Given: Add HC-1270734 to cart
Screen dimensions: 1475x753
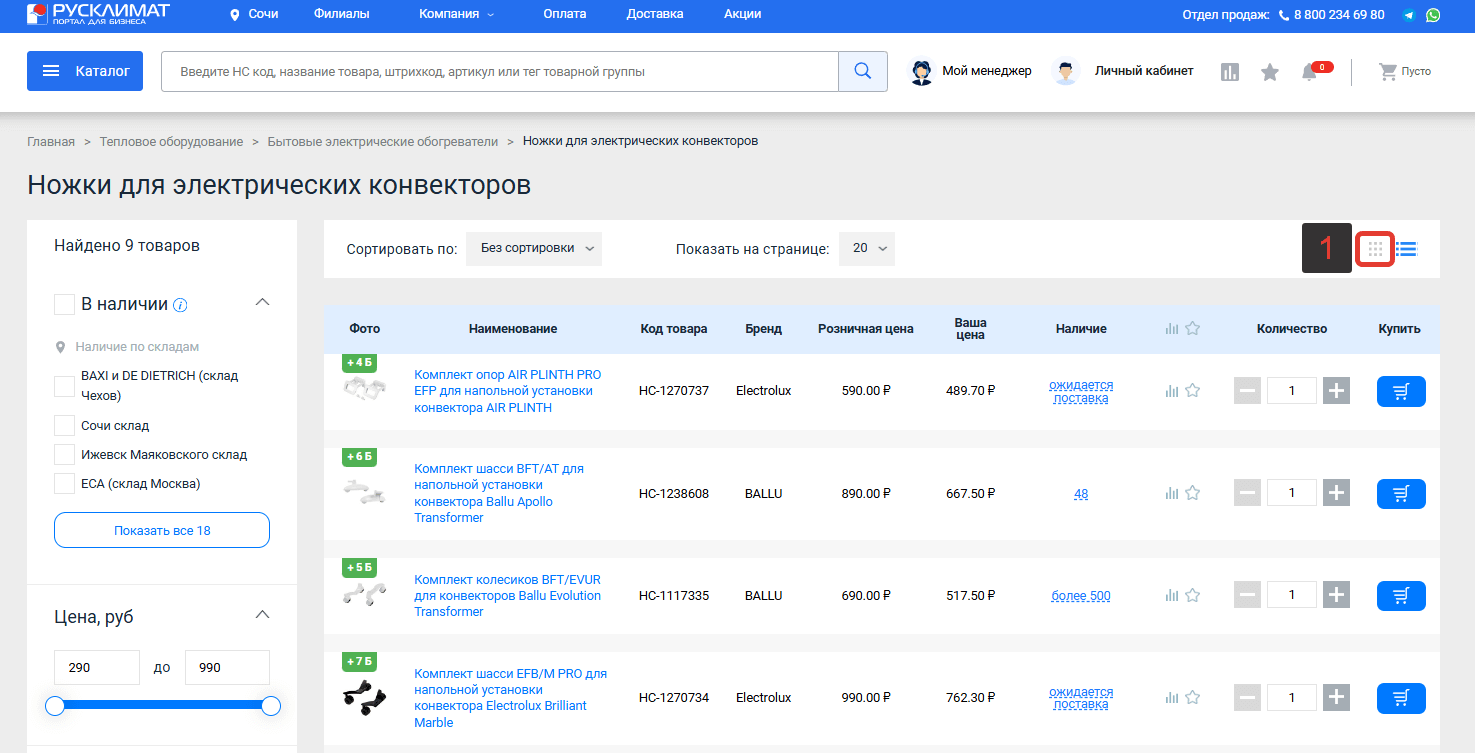Looking at the screenshot, I should 1401,697.
